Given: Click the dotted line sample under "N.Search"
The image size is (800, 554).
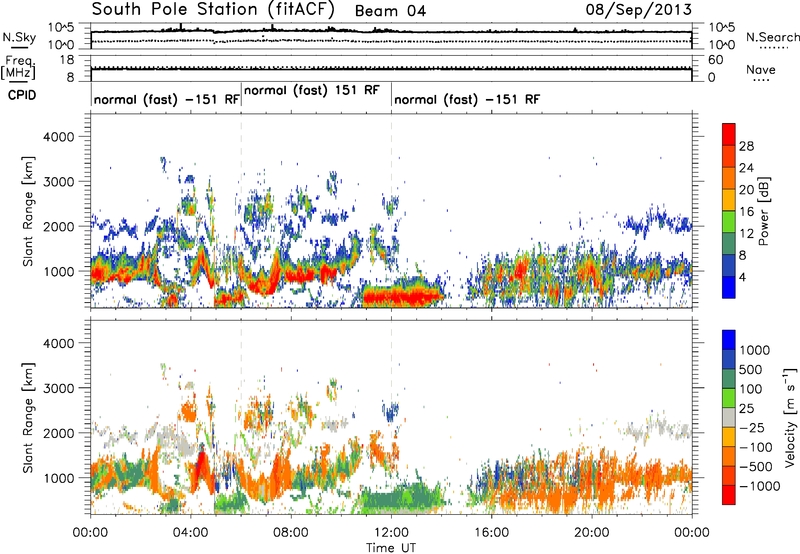Looking at the screenshot, I should 774,48.
